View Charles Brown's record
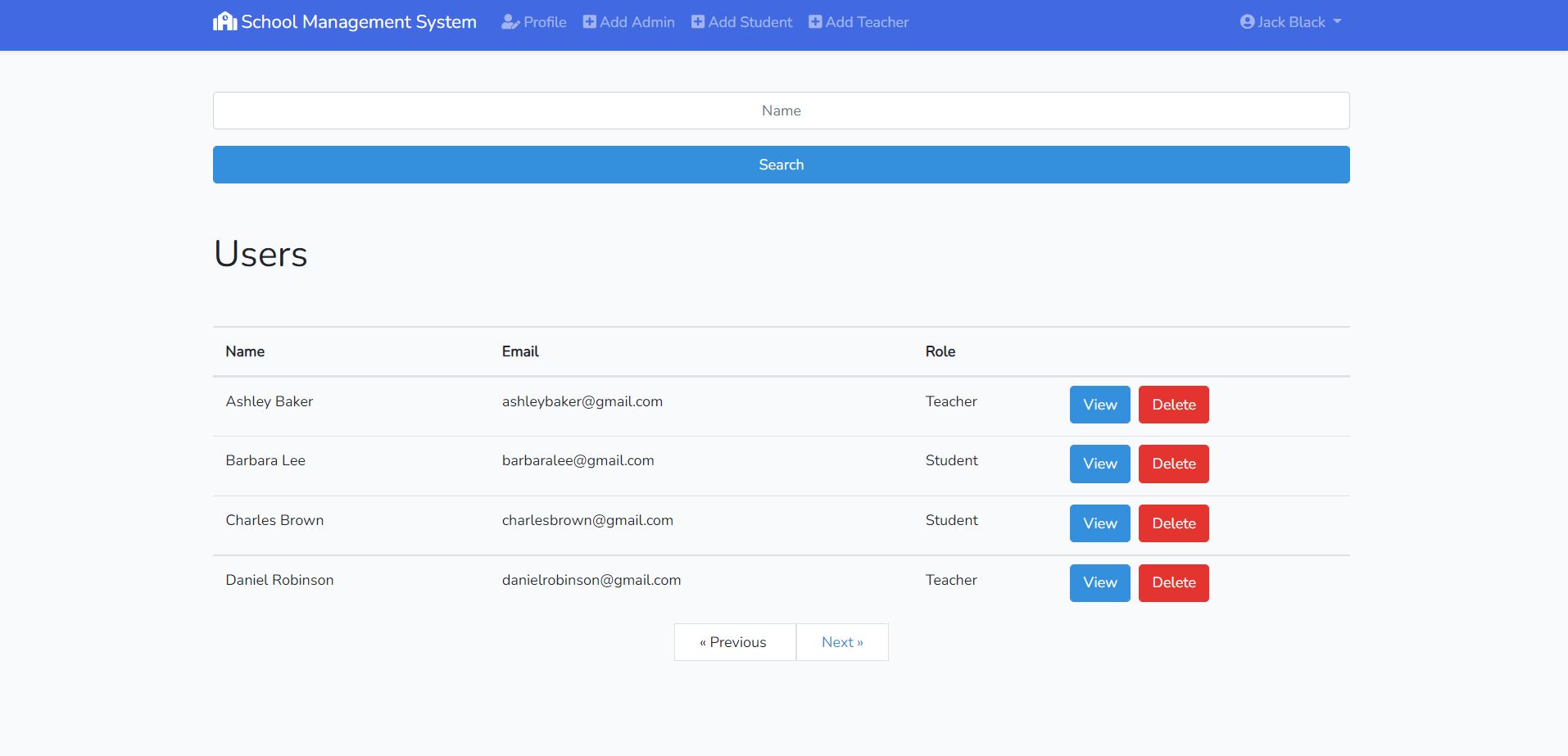Image resolution: width=1568 pixels, height=756 pixels. coord(1099,523)
